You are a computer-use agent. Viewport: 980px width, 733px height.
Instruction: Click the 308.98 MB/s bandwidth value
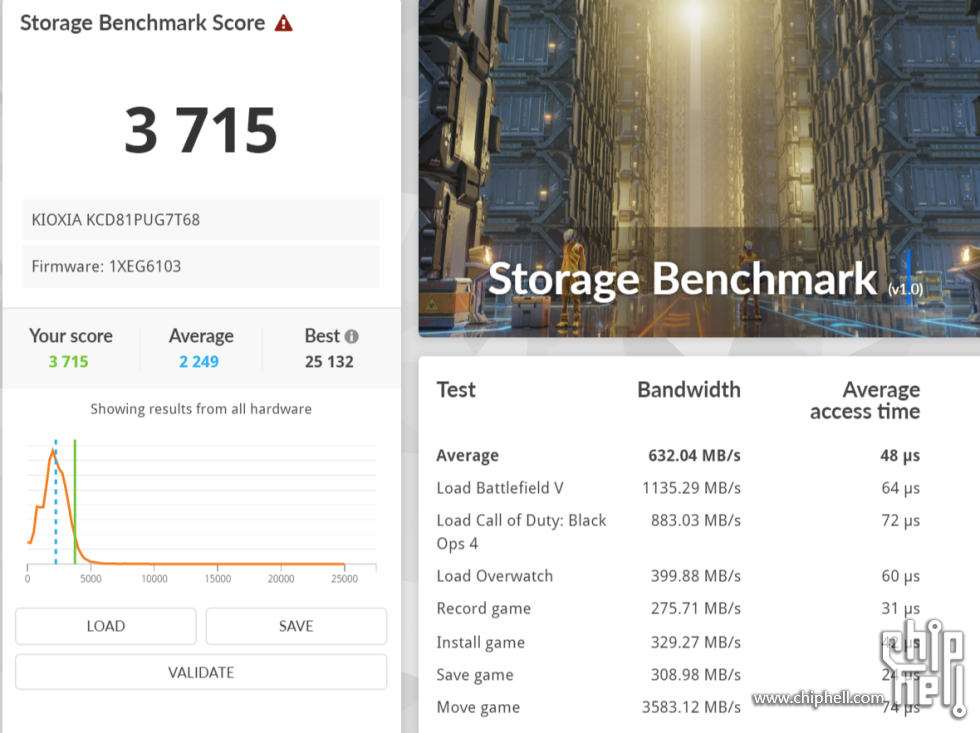coord(696,675)
